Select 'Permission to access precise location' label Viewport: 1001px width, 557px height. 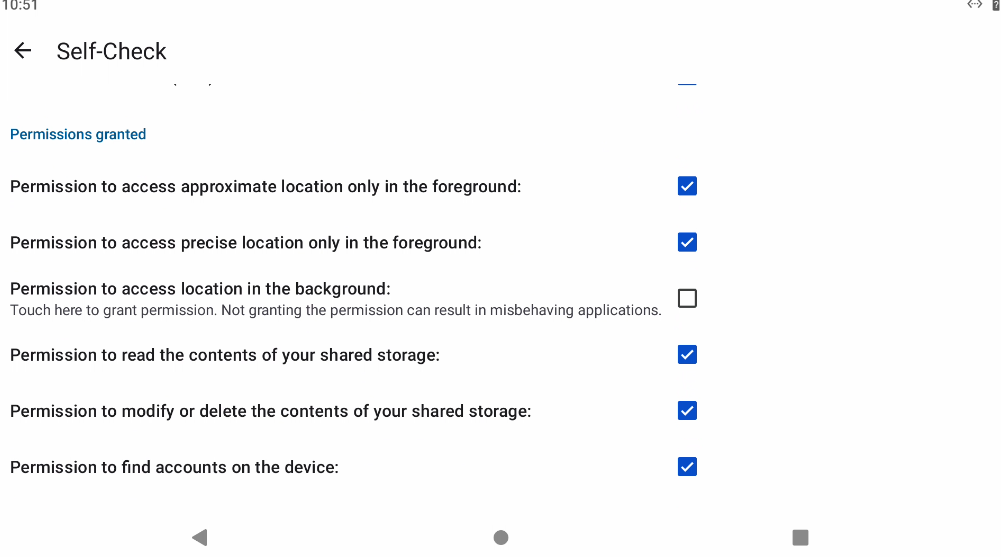point(245,243)
